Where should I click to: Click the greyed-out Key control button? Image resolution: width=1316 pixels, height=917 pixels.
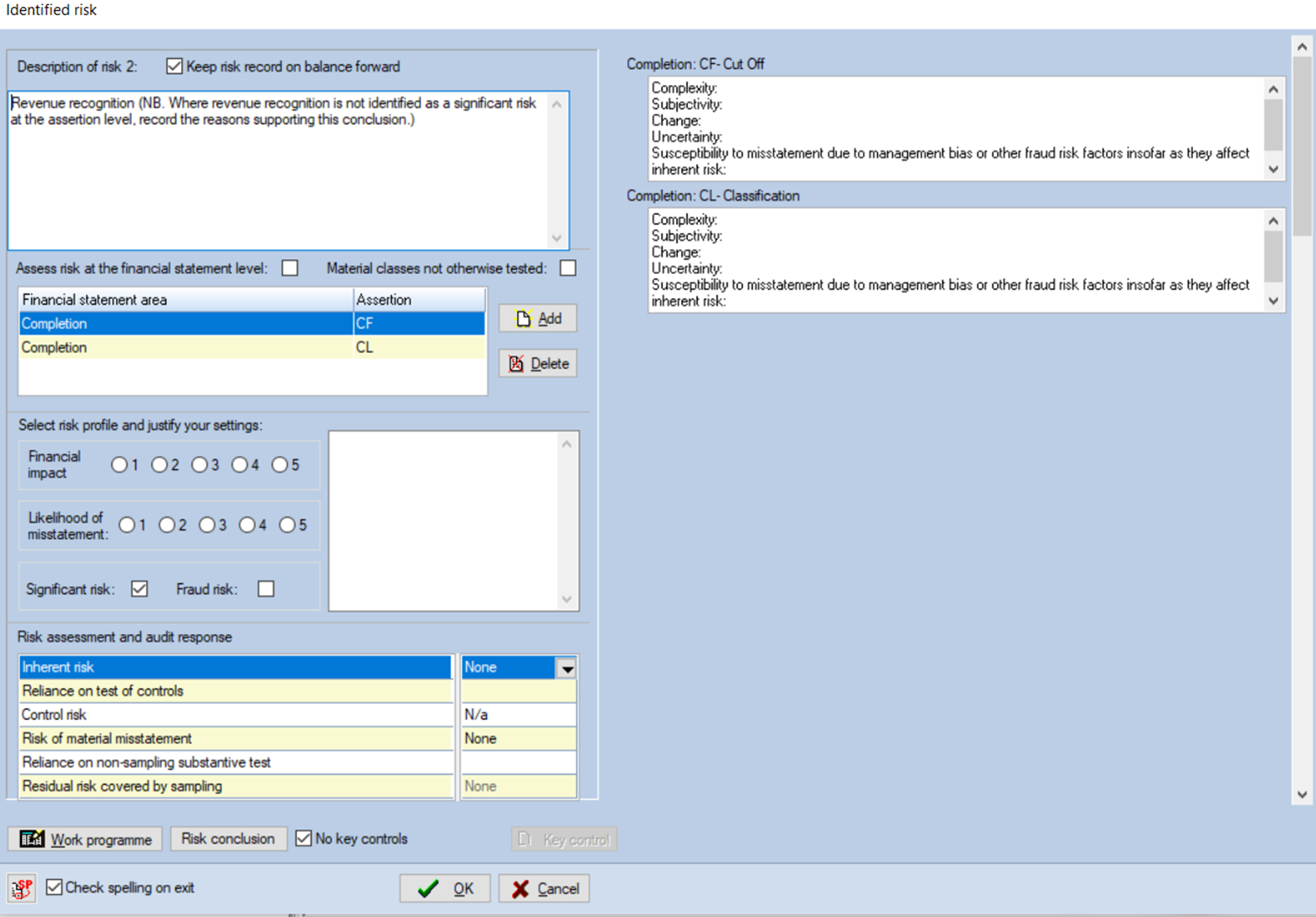(x=564, y=840)
